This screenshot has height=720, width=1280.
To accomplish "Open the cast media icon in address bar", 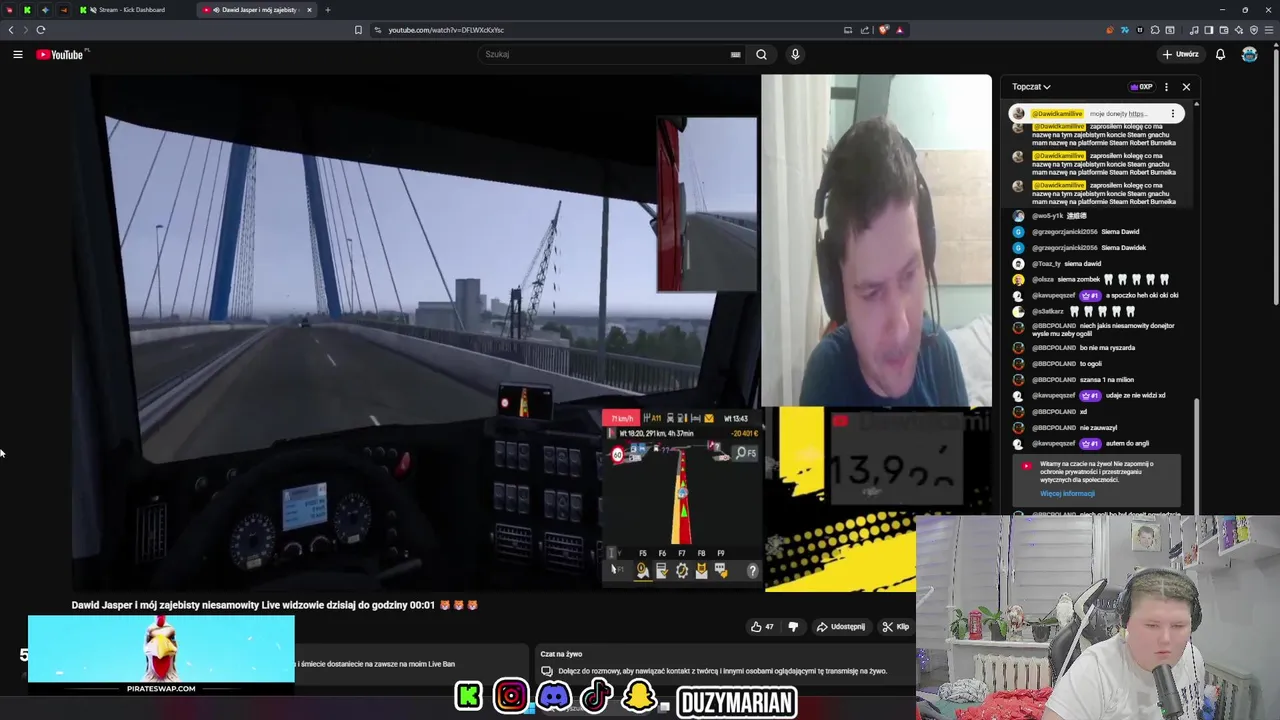I will pos(848,30).
